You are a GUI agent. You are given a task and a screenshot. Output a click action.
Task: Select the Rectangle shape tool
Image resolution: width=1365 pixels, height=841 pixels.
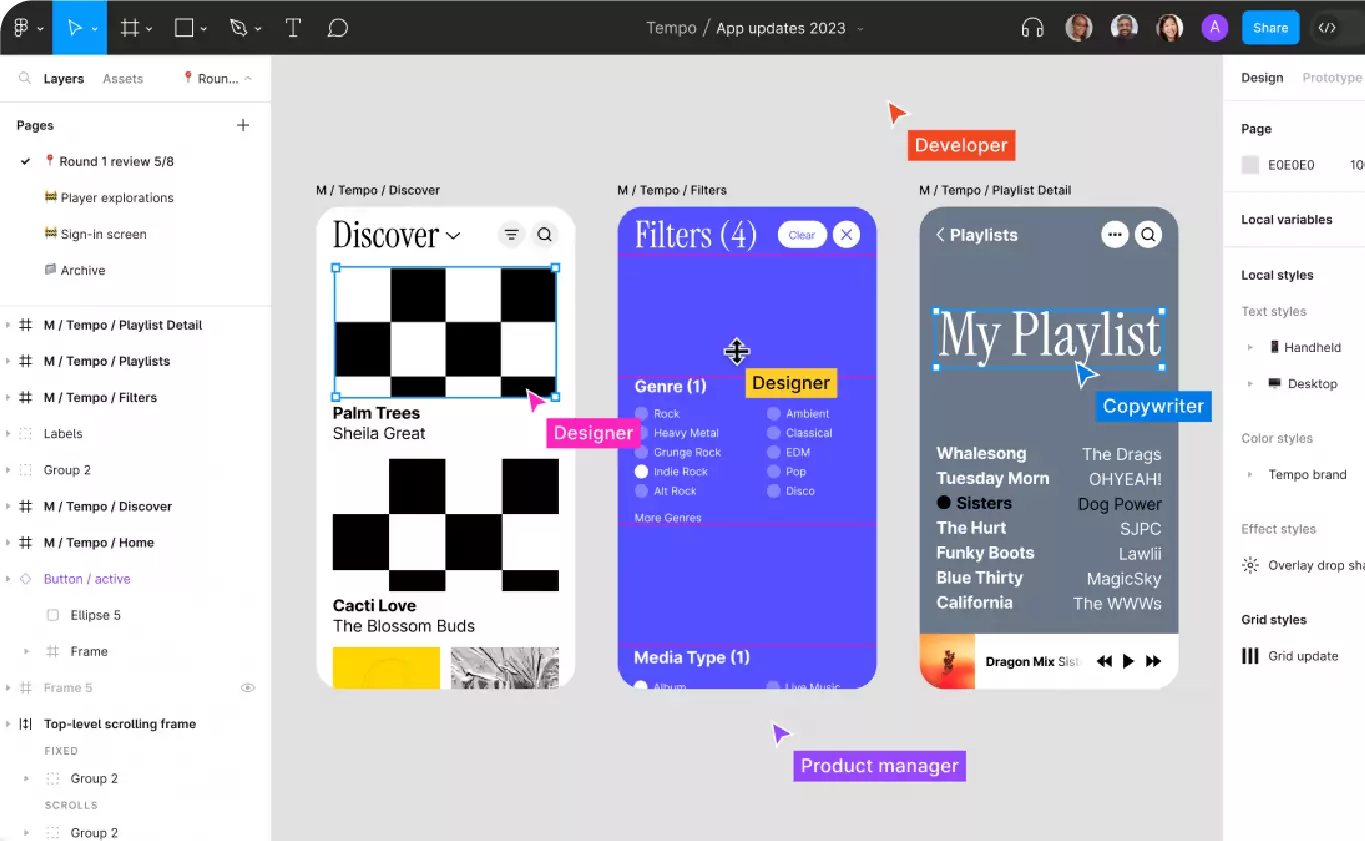184,28
